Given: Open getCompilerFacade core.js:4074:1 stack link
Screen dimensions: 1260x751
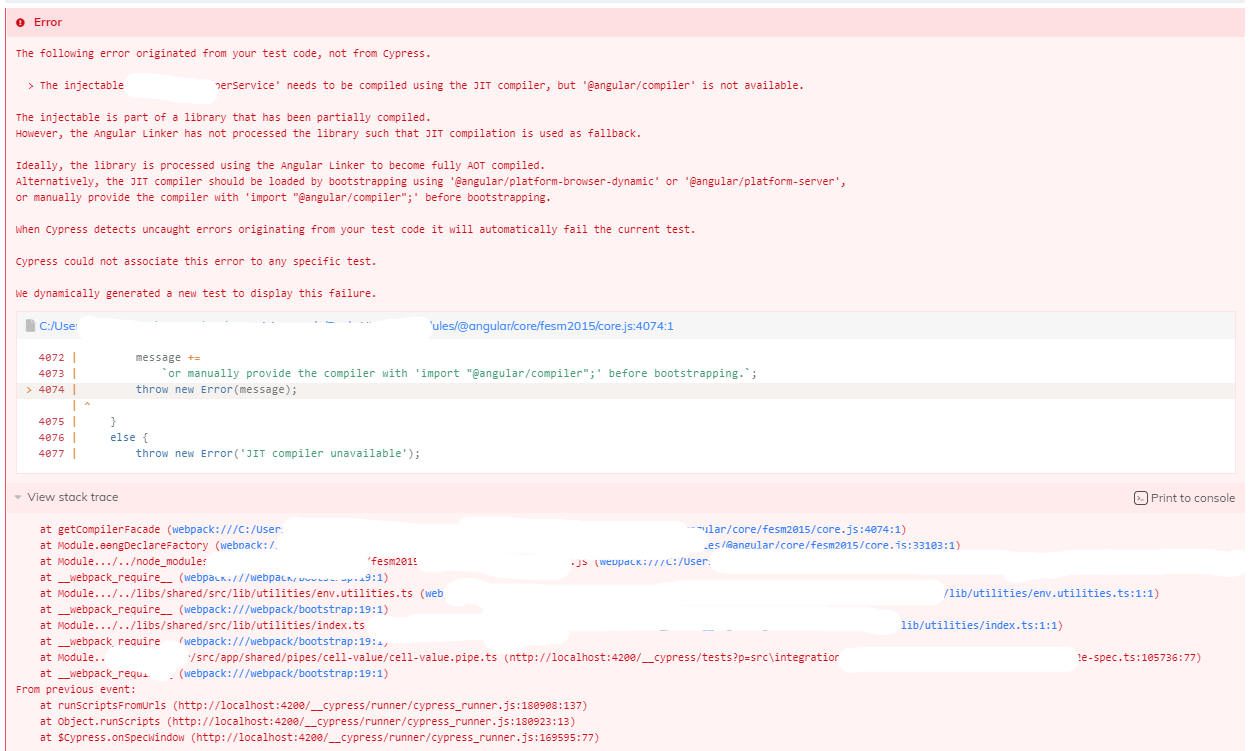Looking at the screenshot, I should (538, 529).
